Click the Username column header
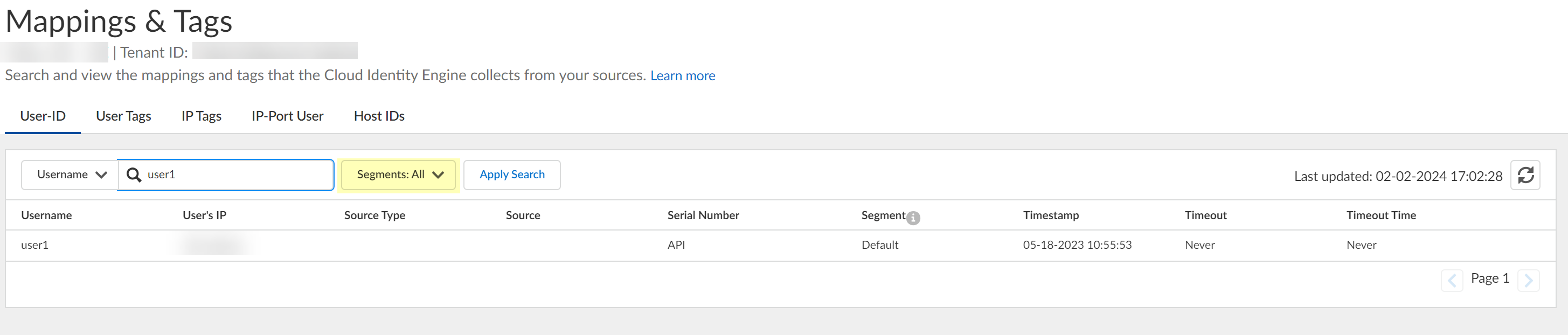This screenshot has width=1568, height=335. point(46,215)
